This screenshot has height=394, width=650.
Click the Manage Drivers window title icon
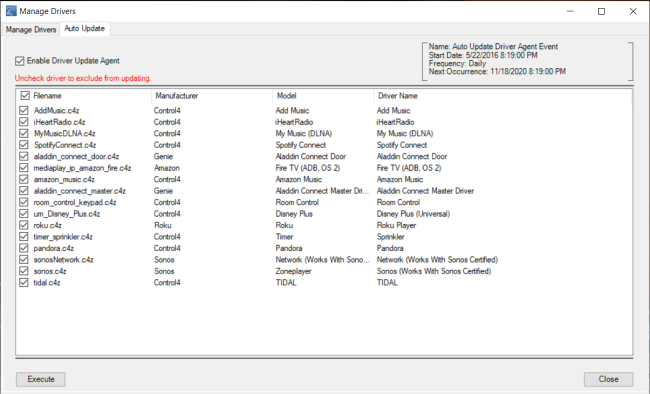click(x=11, y=11)
